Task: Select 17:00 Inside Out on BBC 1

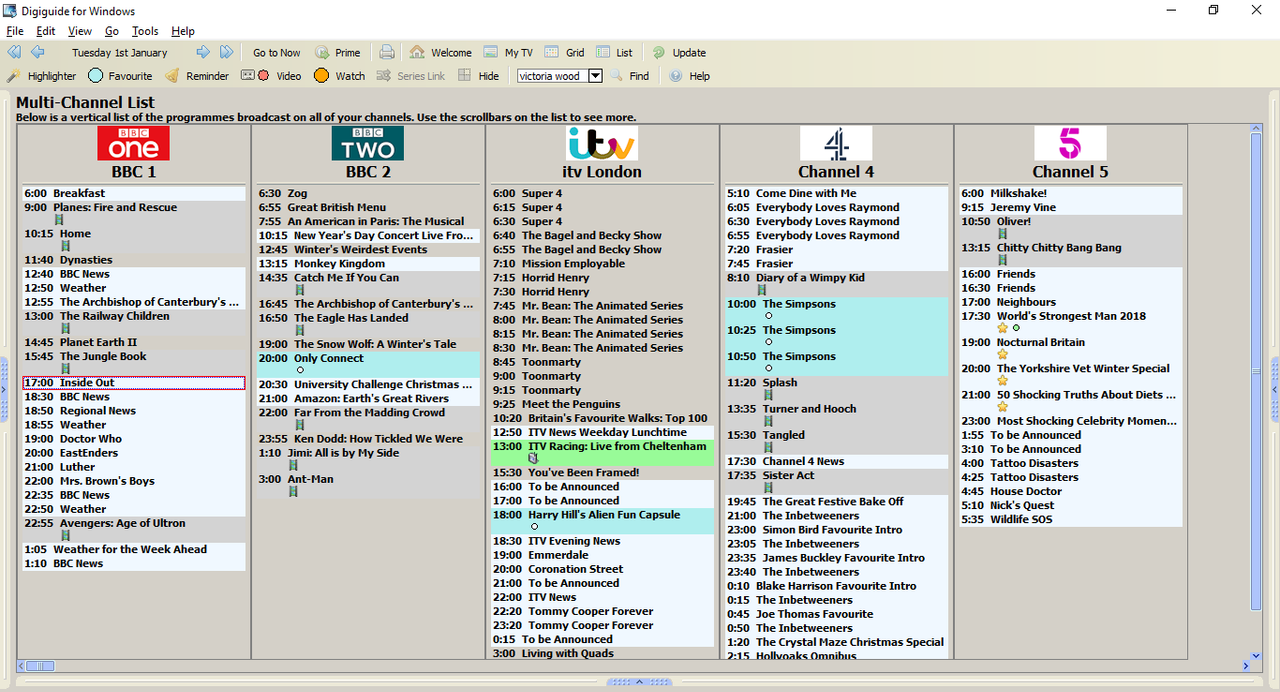Action: [x=134, y=383]
